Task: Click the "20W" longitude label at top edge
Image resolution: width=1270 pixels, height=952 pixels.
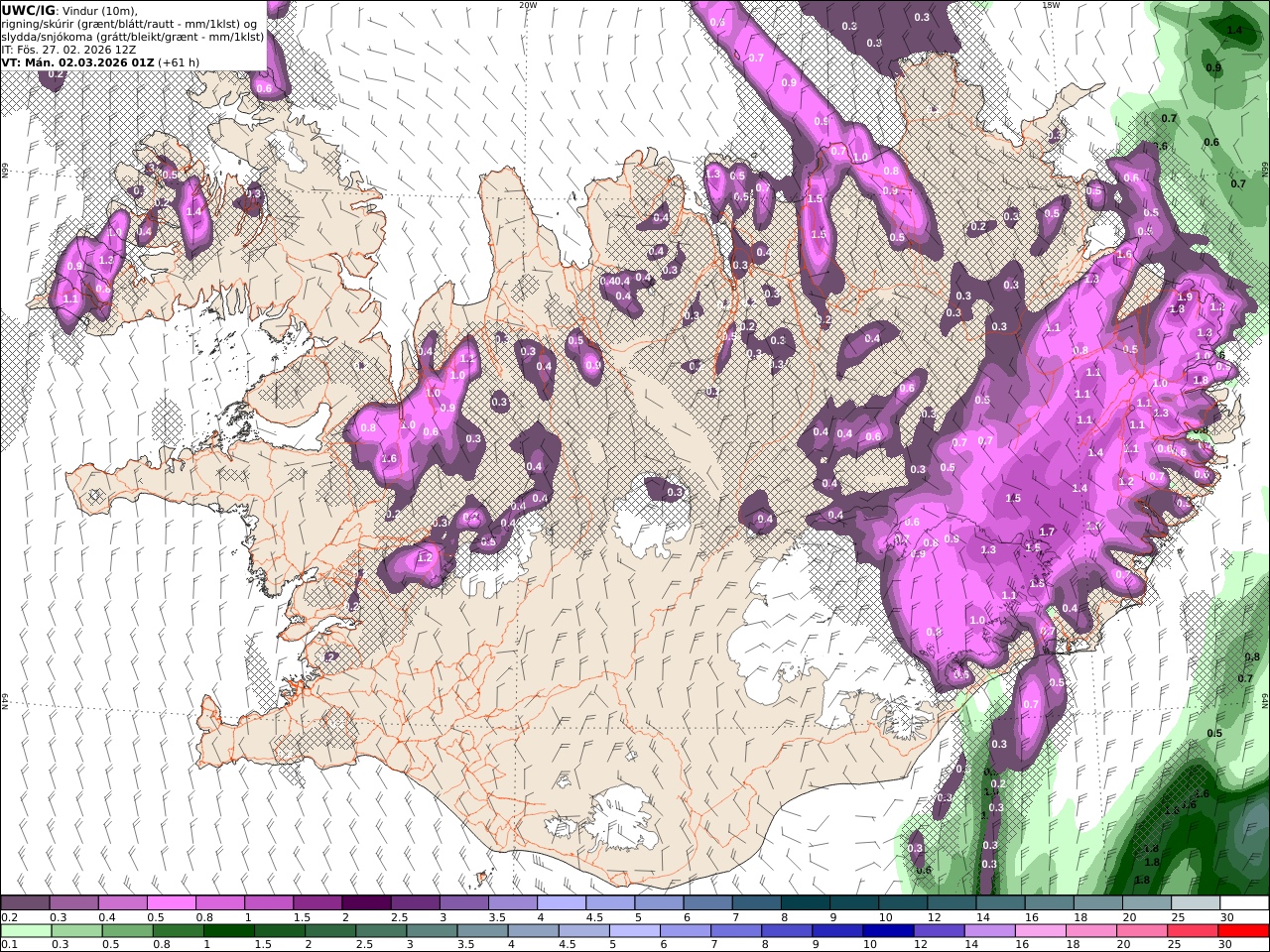Action: (529, 5)
